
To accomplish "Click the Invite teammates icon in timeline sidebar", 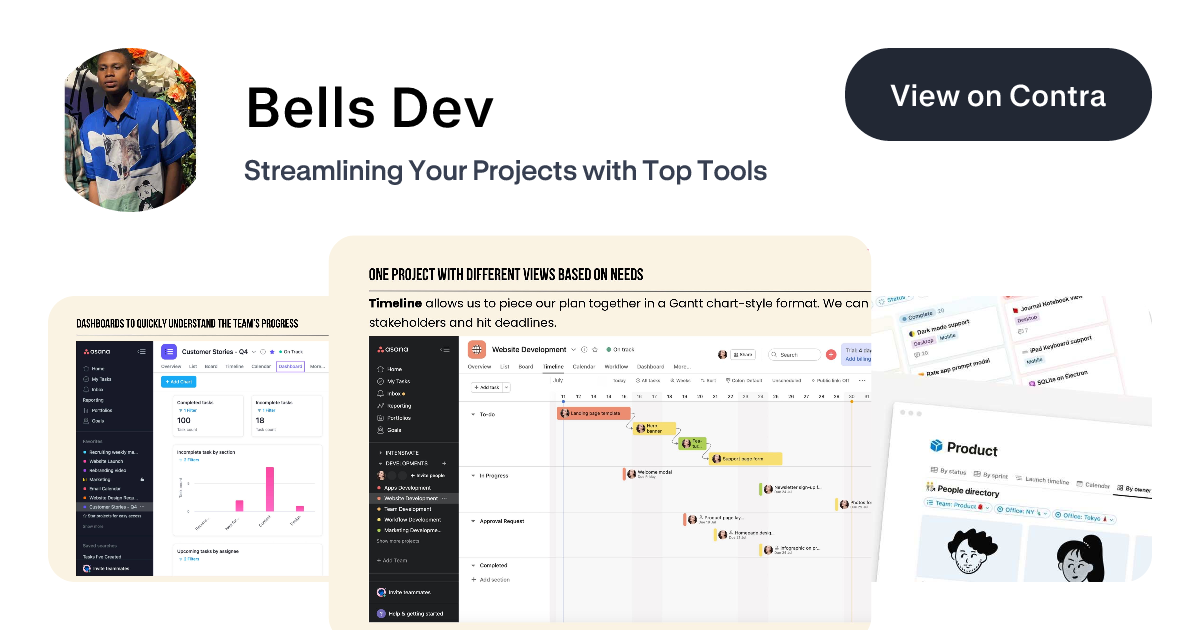I will (381, 591).
